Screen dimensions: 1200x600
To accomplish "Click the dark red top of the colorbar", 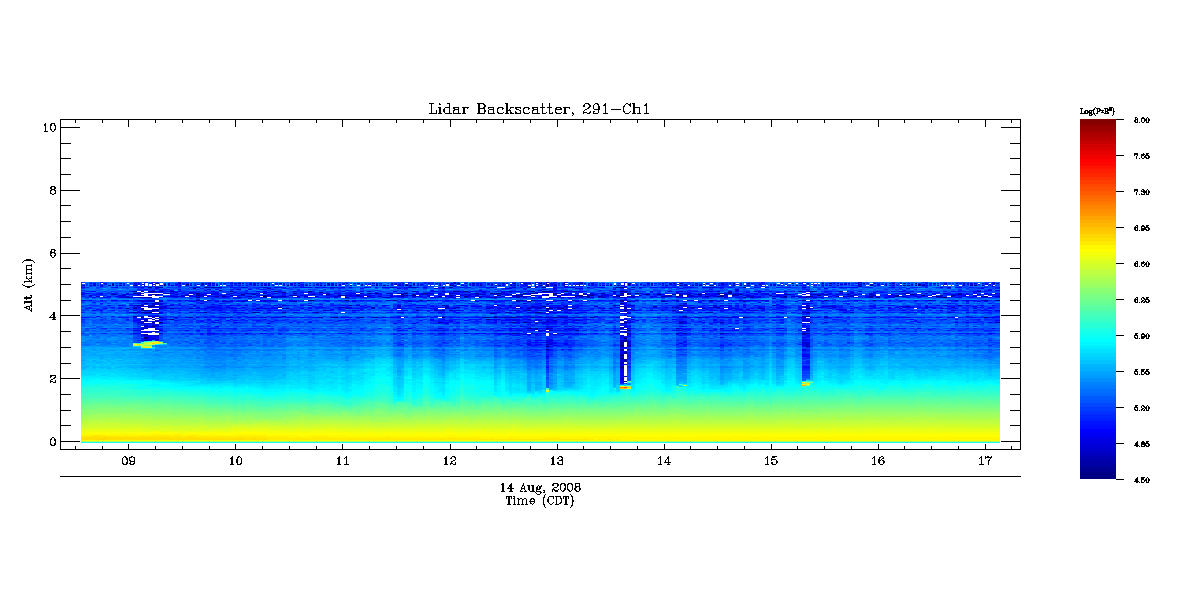I will 1100,126.
